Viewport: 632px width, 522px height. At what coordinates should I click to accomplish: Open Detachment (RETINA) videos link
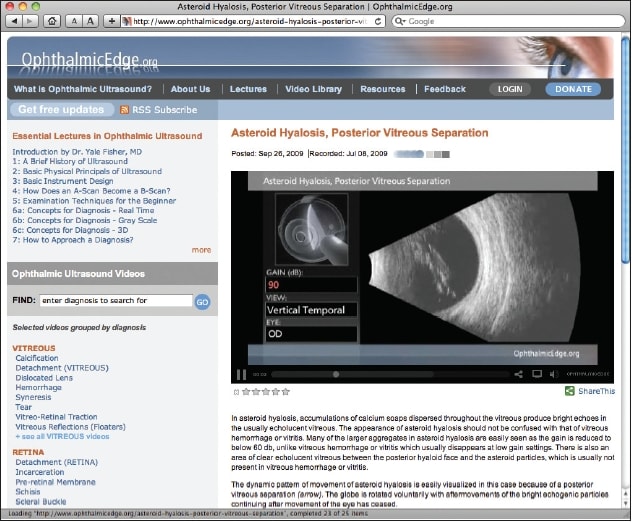(57, 462)
